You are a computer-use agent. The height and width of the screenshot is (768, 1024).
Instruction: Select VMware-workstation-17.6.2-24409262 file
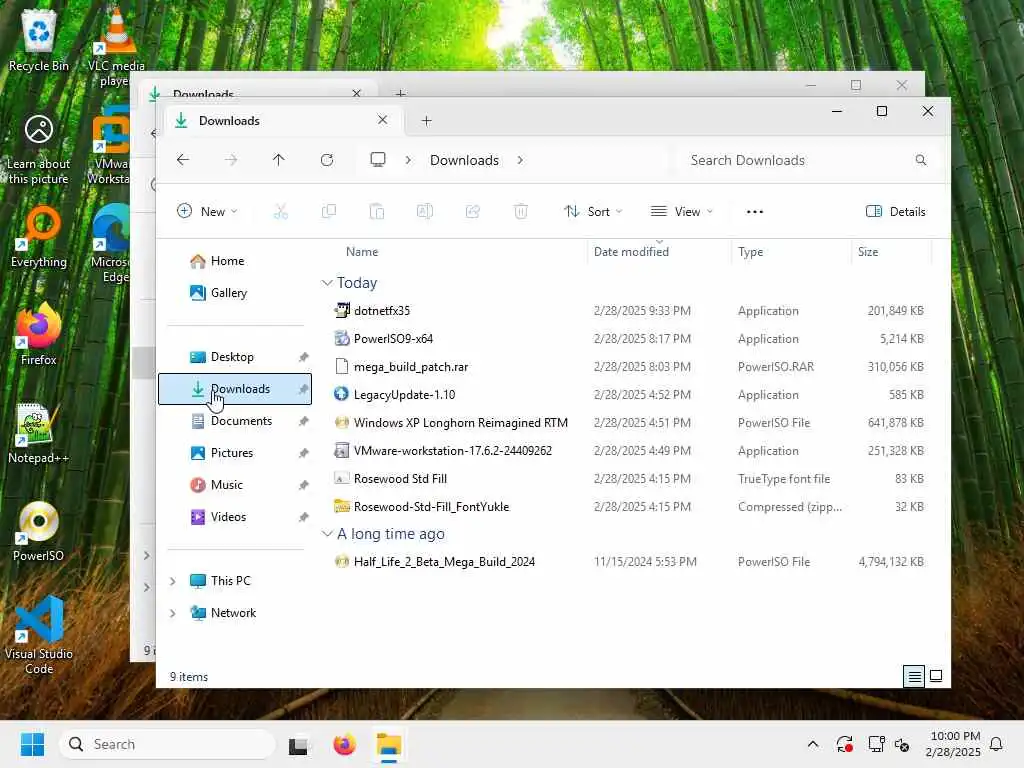(453, 451)
